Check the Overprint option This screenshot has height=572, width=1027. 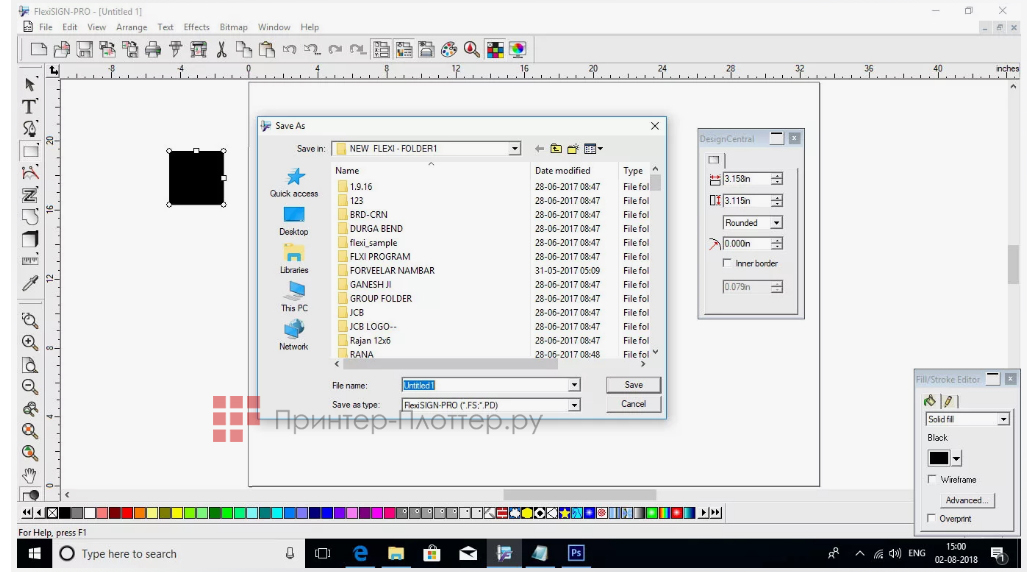pyautogui.click(x=933, y=518)
